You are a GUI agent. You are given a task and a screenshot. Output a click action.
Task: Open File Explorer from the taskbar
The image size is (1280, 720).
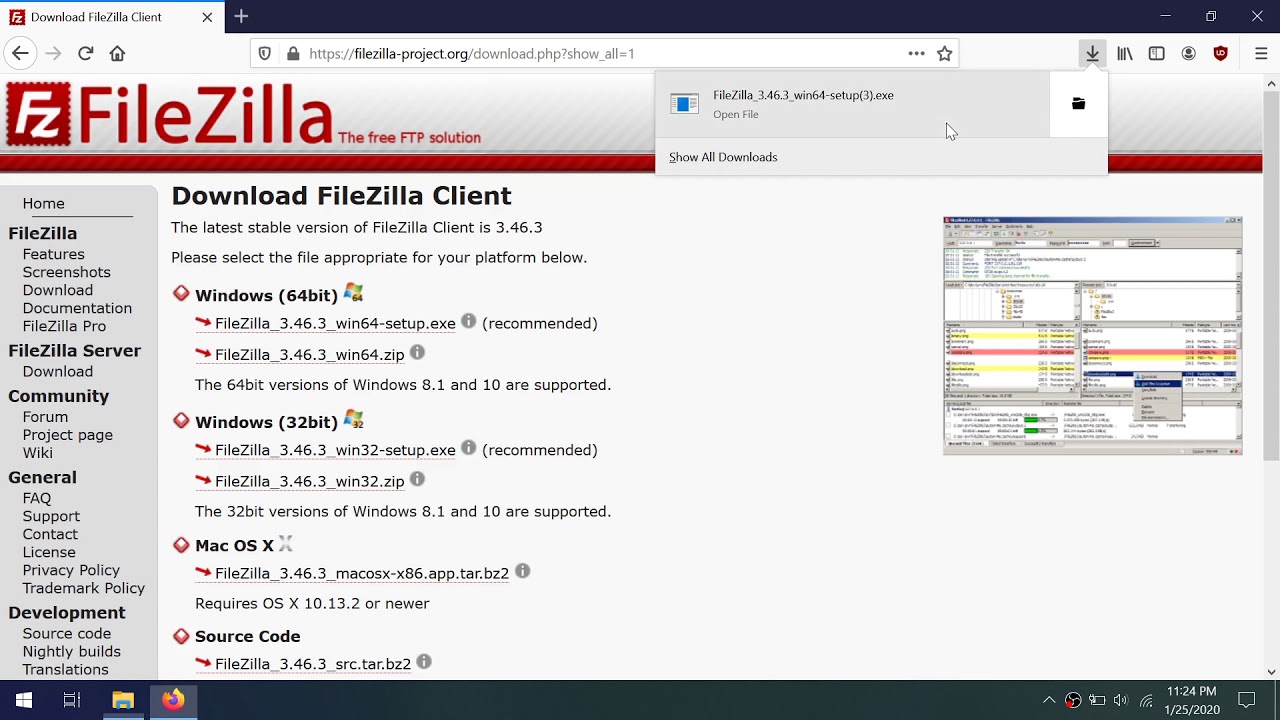(x=123, y=700)
